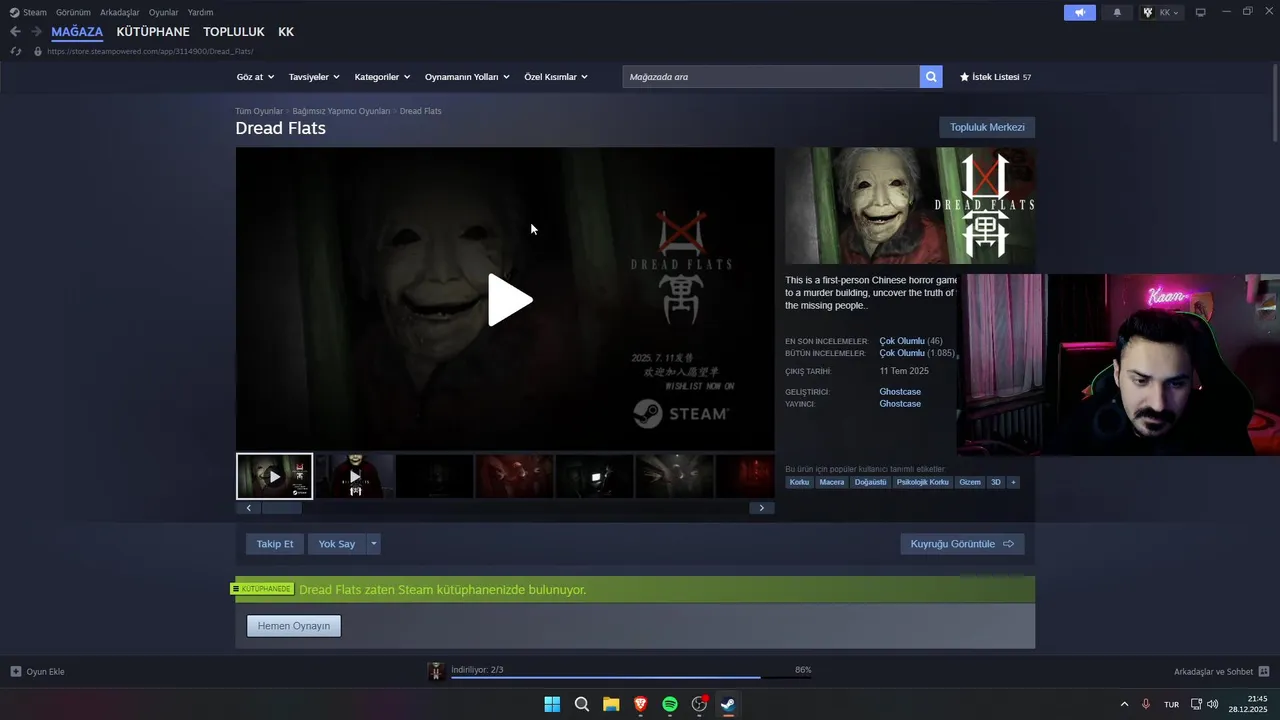Click Tüm Oyunlar breadcrumb
This screenshot has height=720, width=1280.
pyautogui.click(x=259, y=111)
